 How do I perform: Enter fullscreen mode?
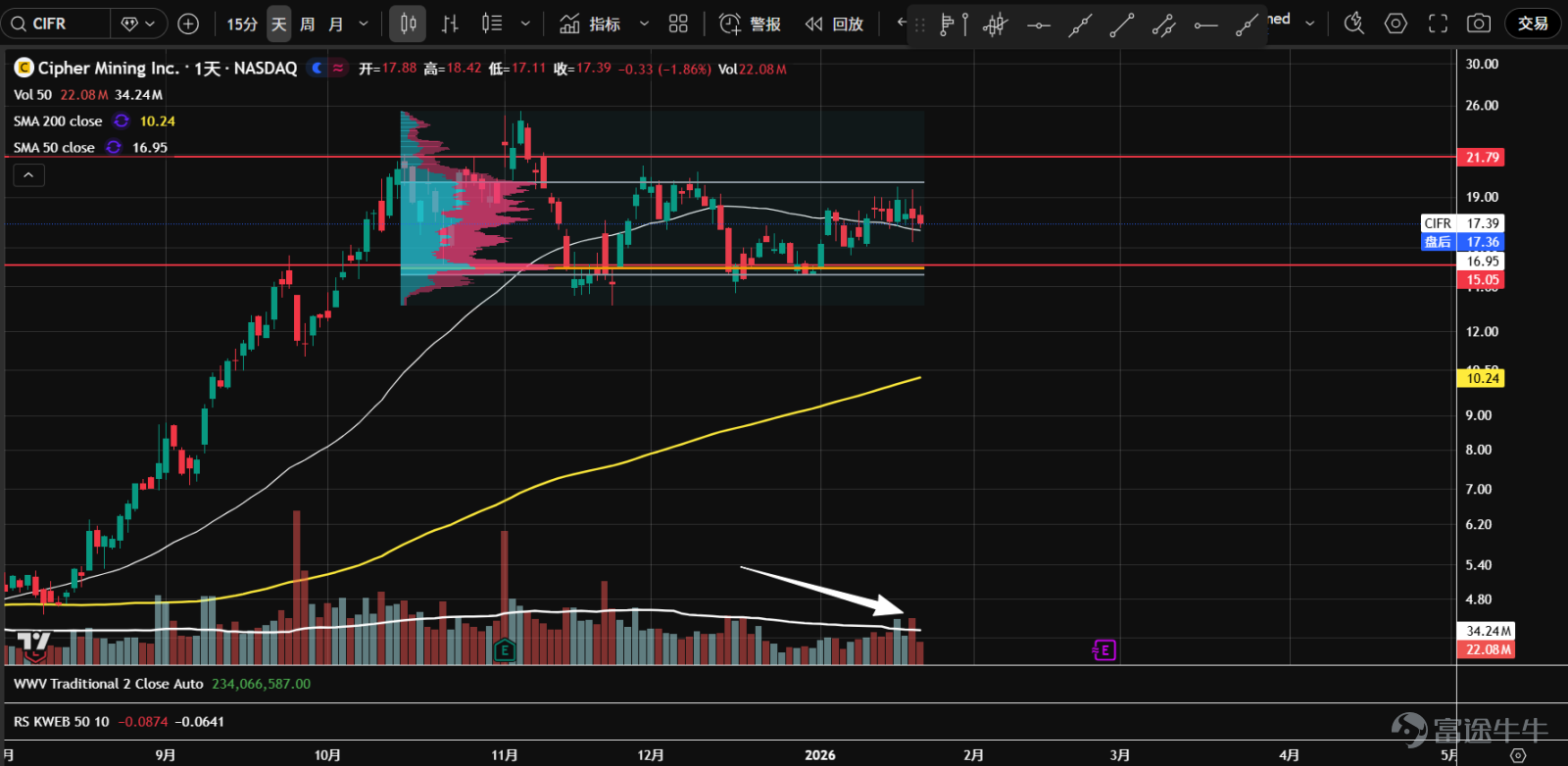coord(1438,24)
